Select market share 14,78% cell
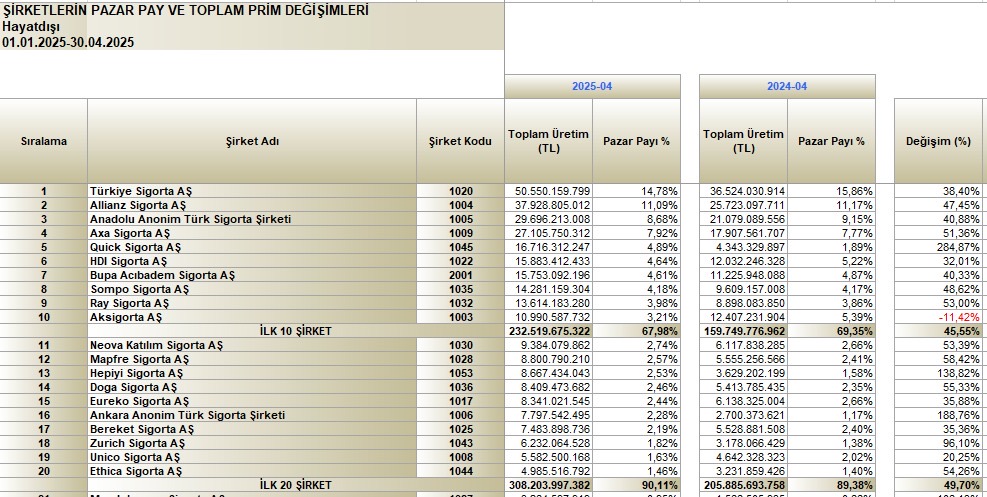987x497 pixels. [636, 191]
